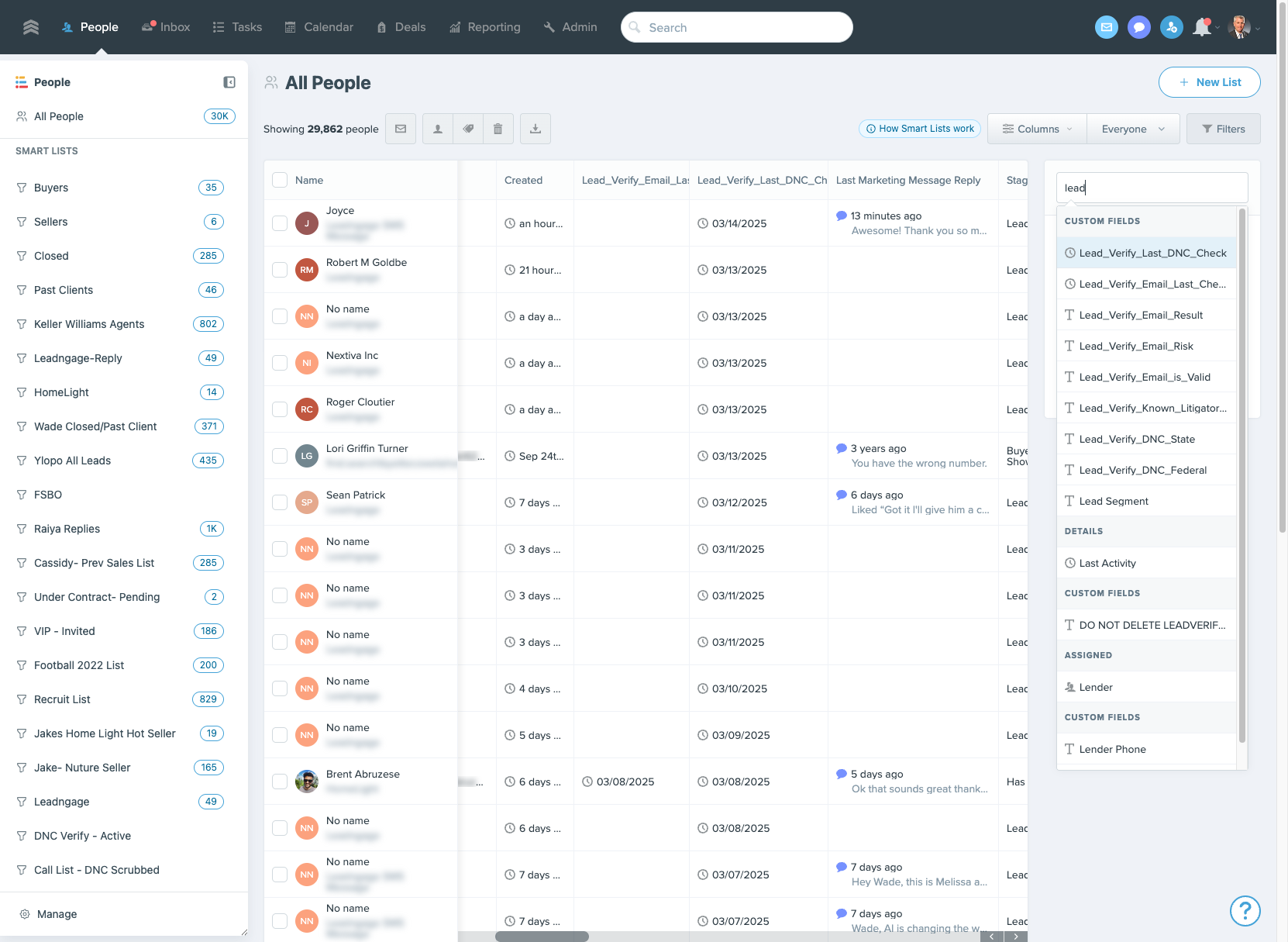Click into the top Search field
The image size is (1288, 942).
click(x=737, y=27)
